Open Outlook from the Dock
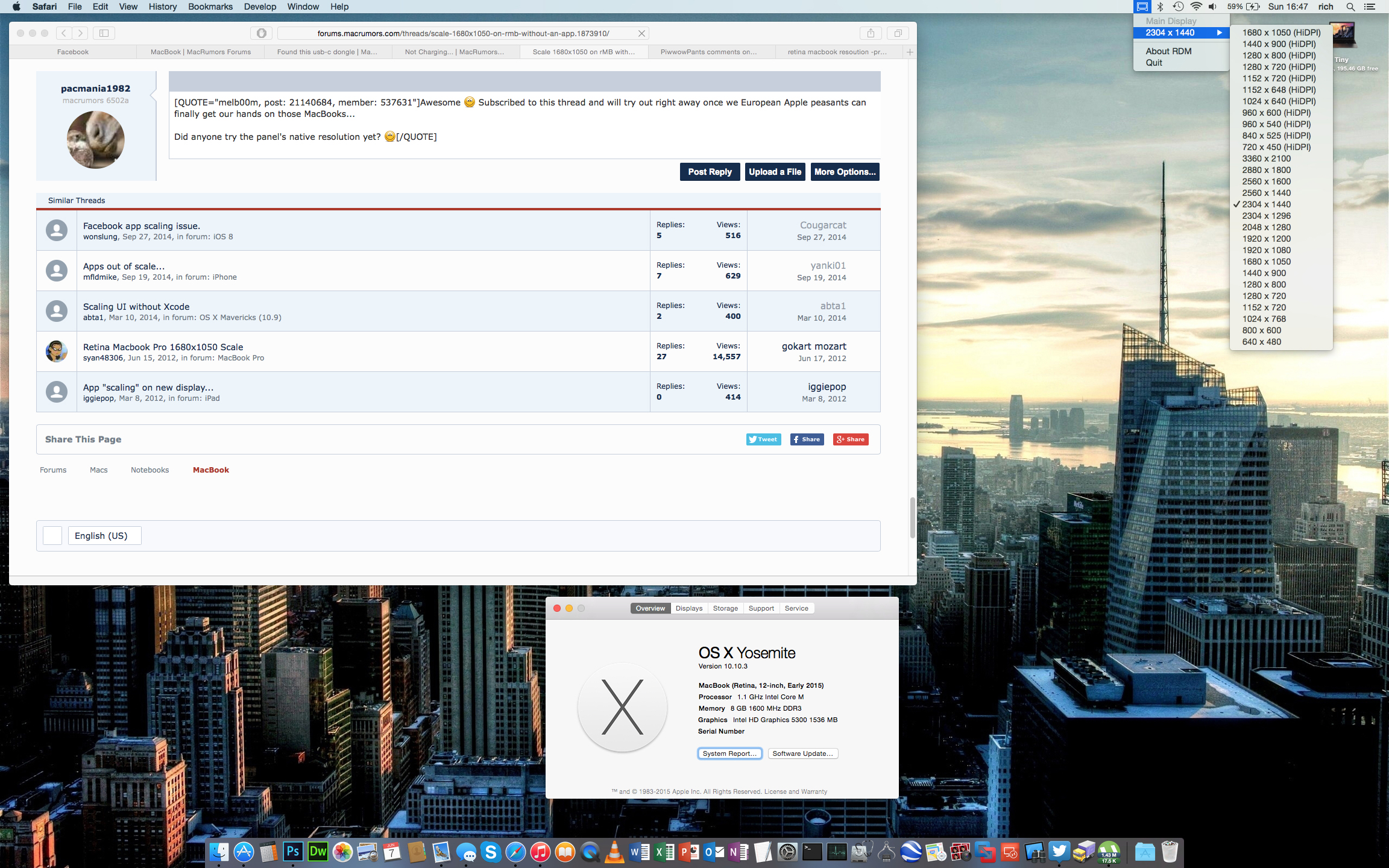 click(x=714, y=852)
